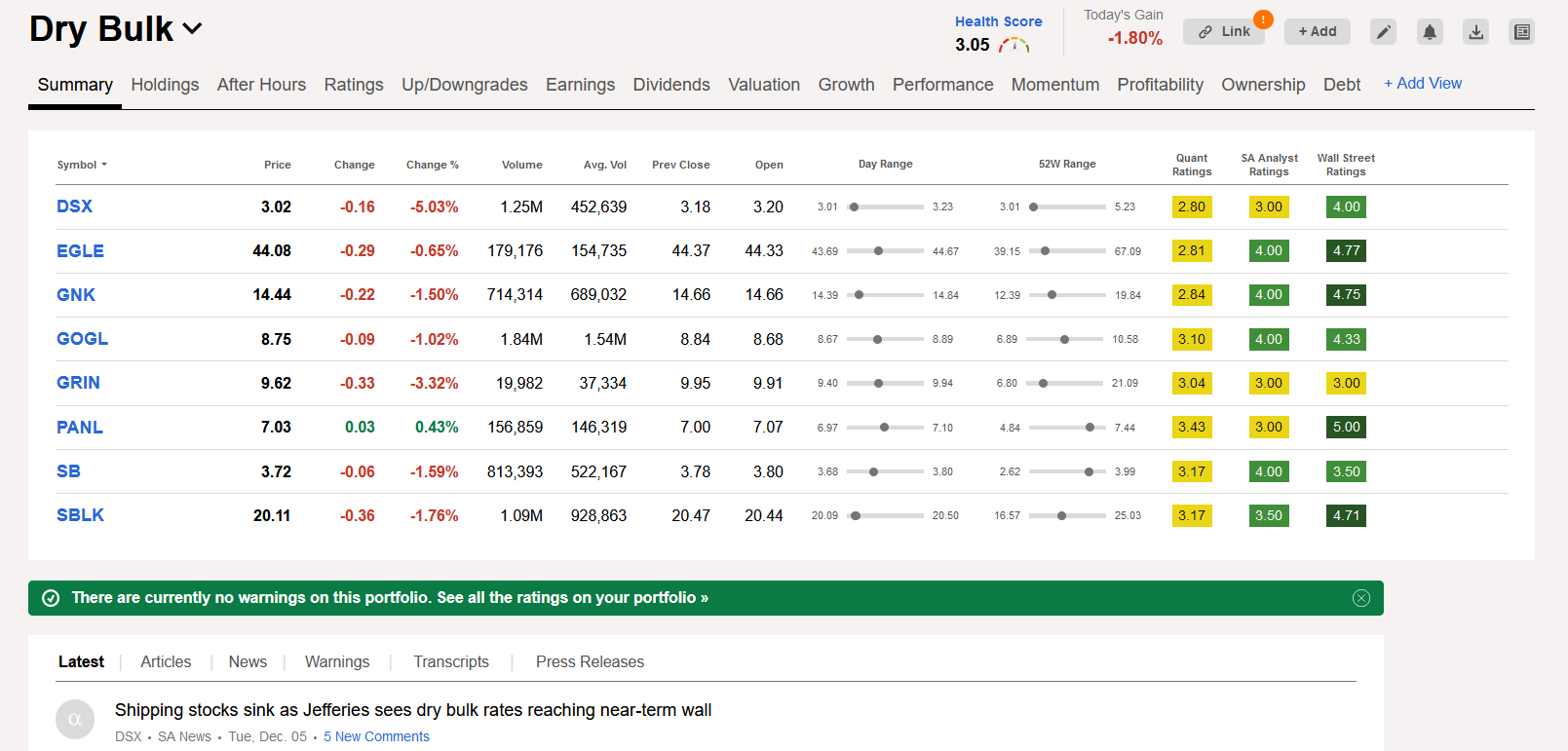
Task: Sort by Change % column header
Action: pos(433,165)
